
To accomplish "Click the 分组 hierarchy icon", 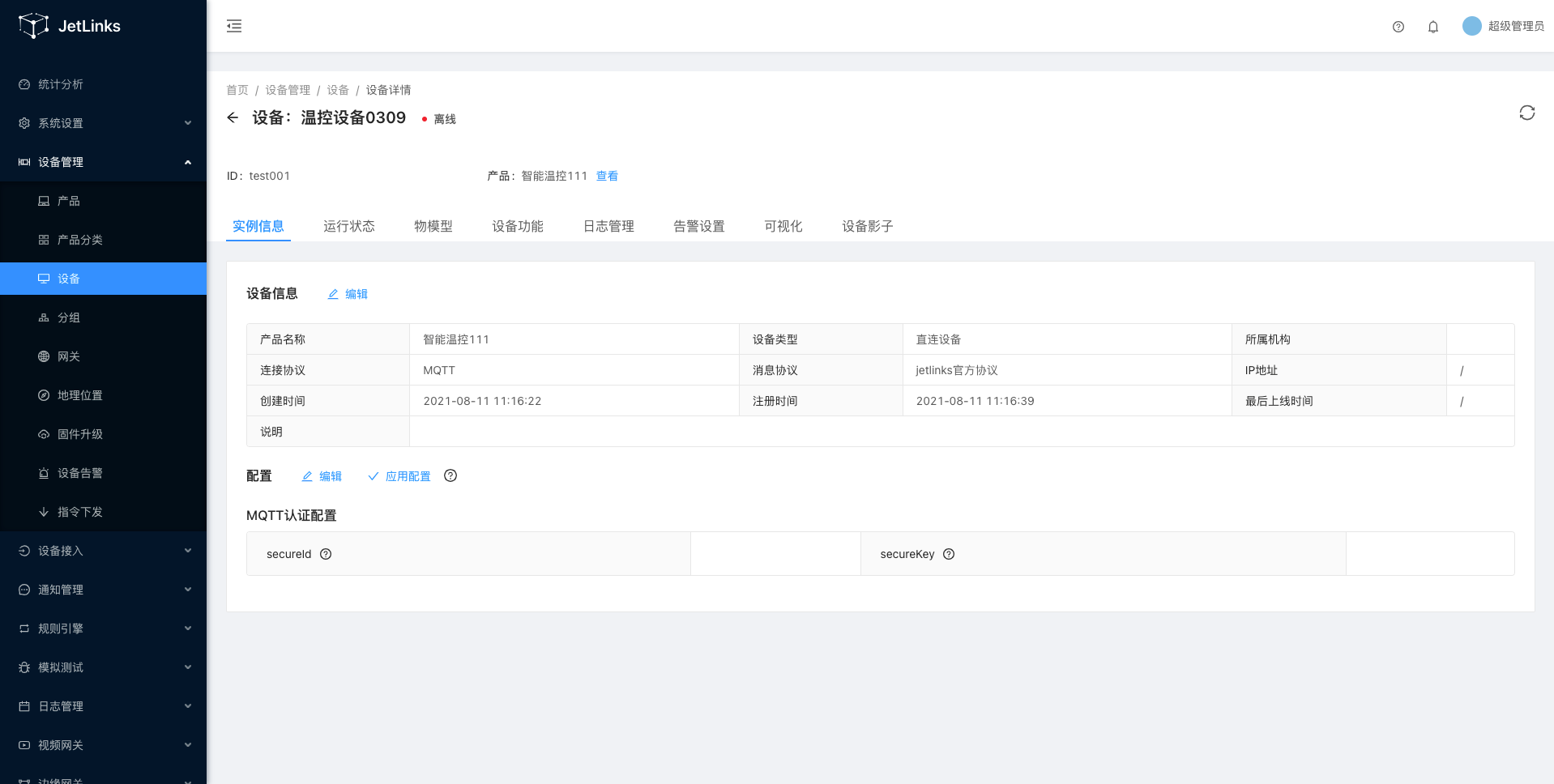I will 44,317.
